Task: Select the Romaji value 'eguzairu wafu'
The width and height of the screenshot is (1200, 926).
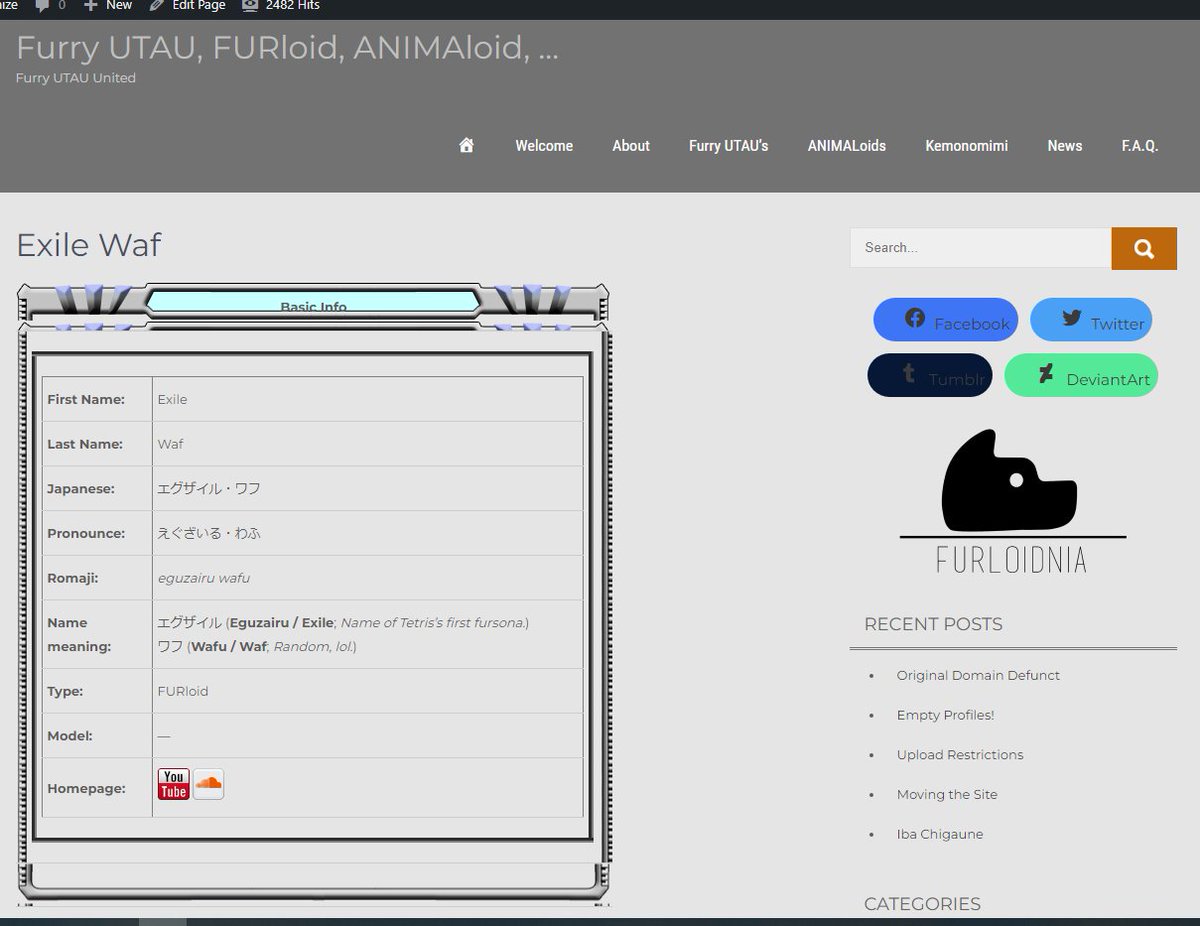Action: 204,578
